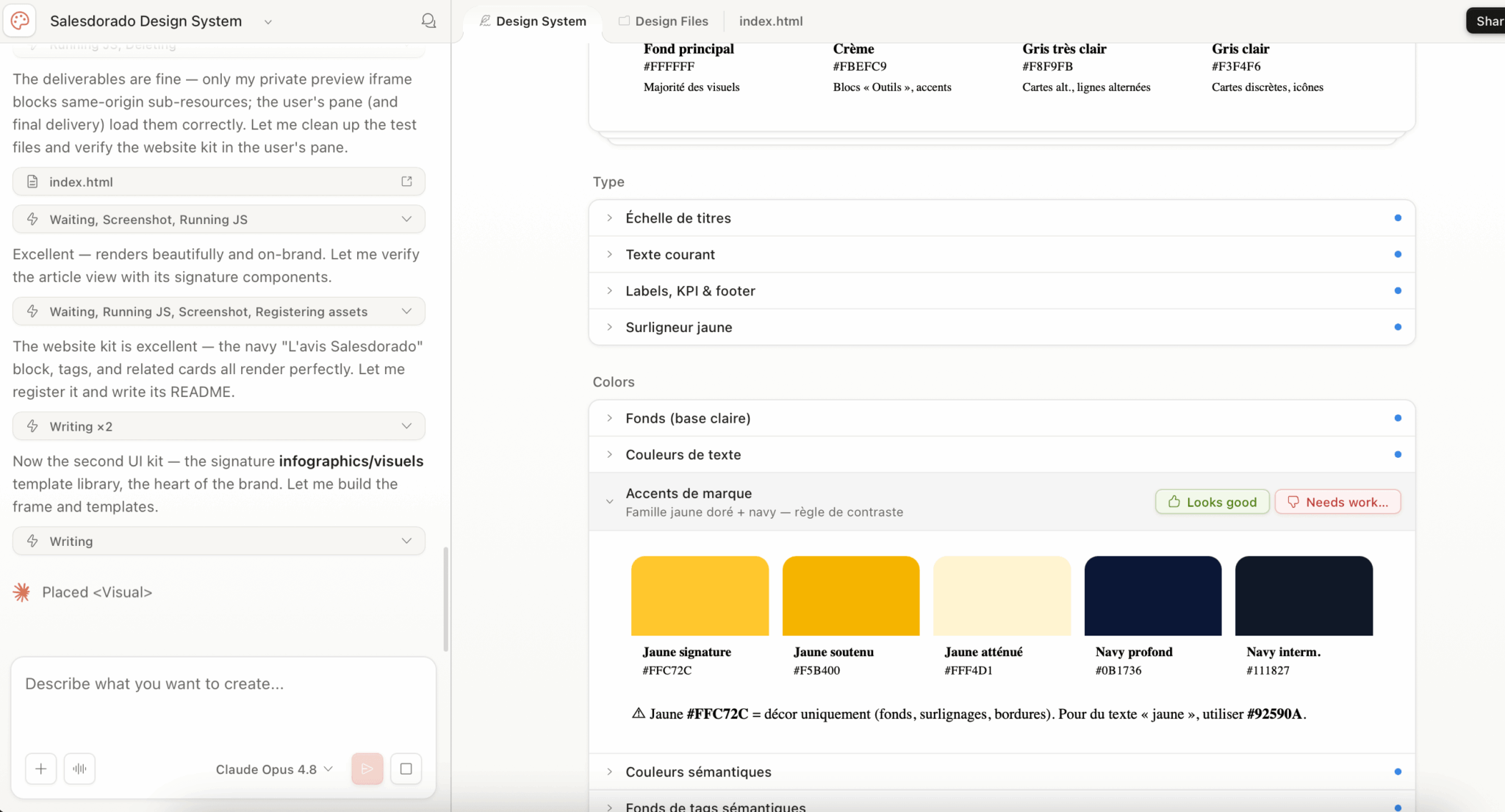Image resolution: width=1505 pixels, height=812 pixels.
Task: Click the index.html file document icon
Action: [32, 182]
